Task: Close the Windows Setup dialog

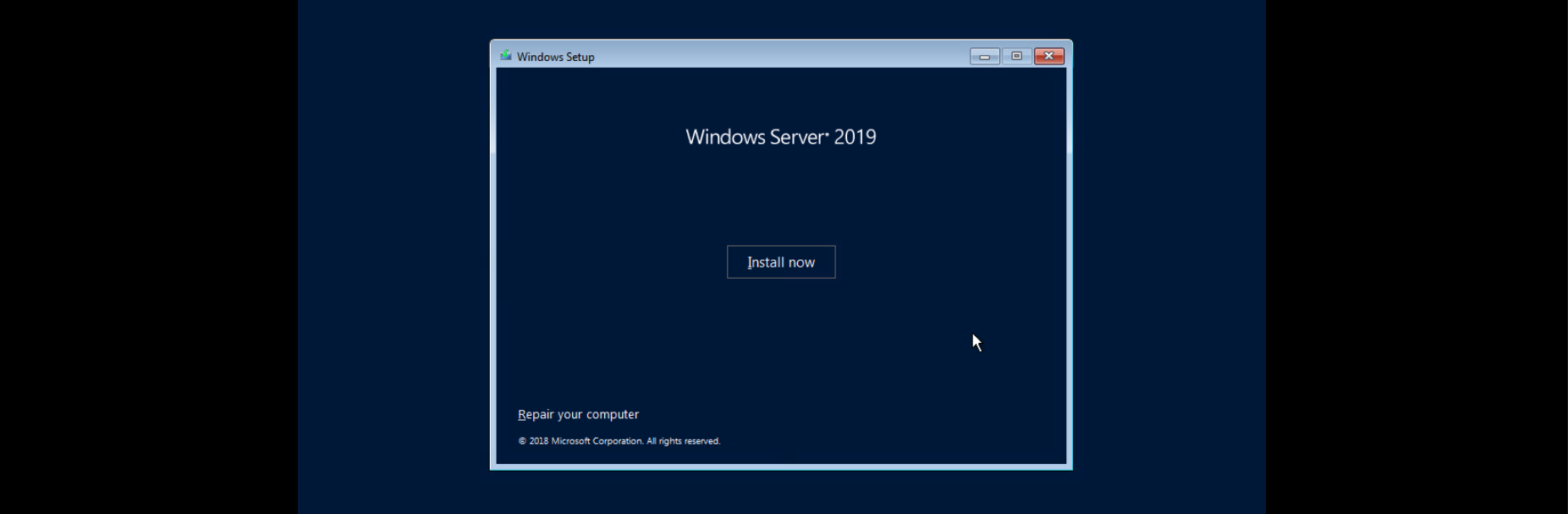Action: point(1048,57)
